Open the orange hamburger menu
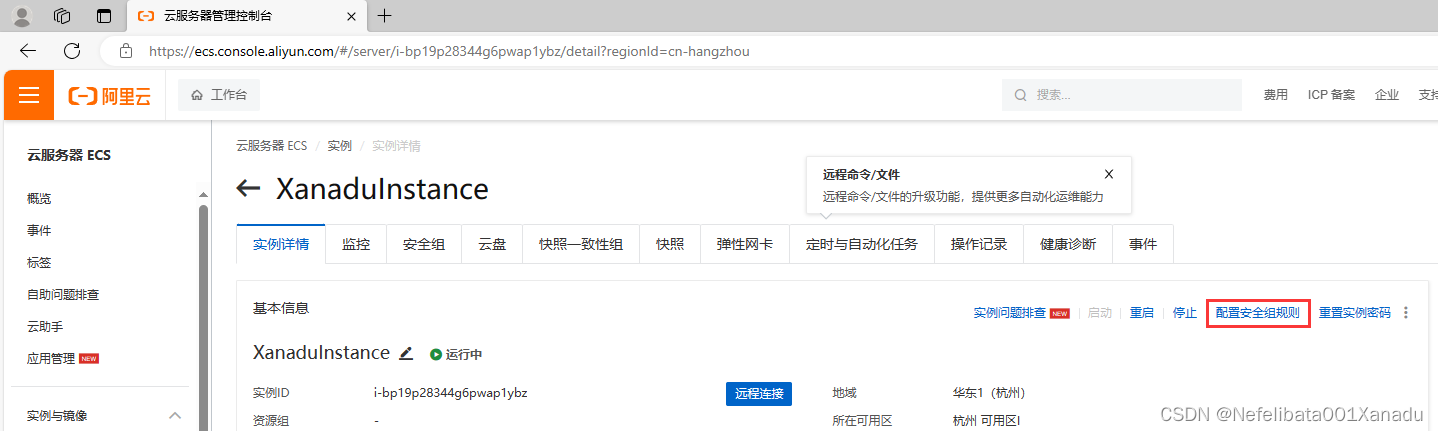This screenshot has height=431, width=1438. tap(29, 95)
